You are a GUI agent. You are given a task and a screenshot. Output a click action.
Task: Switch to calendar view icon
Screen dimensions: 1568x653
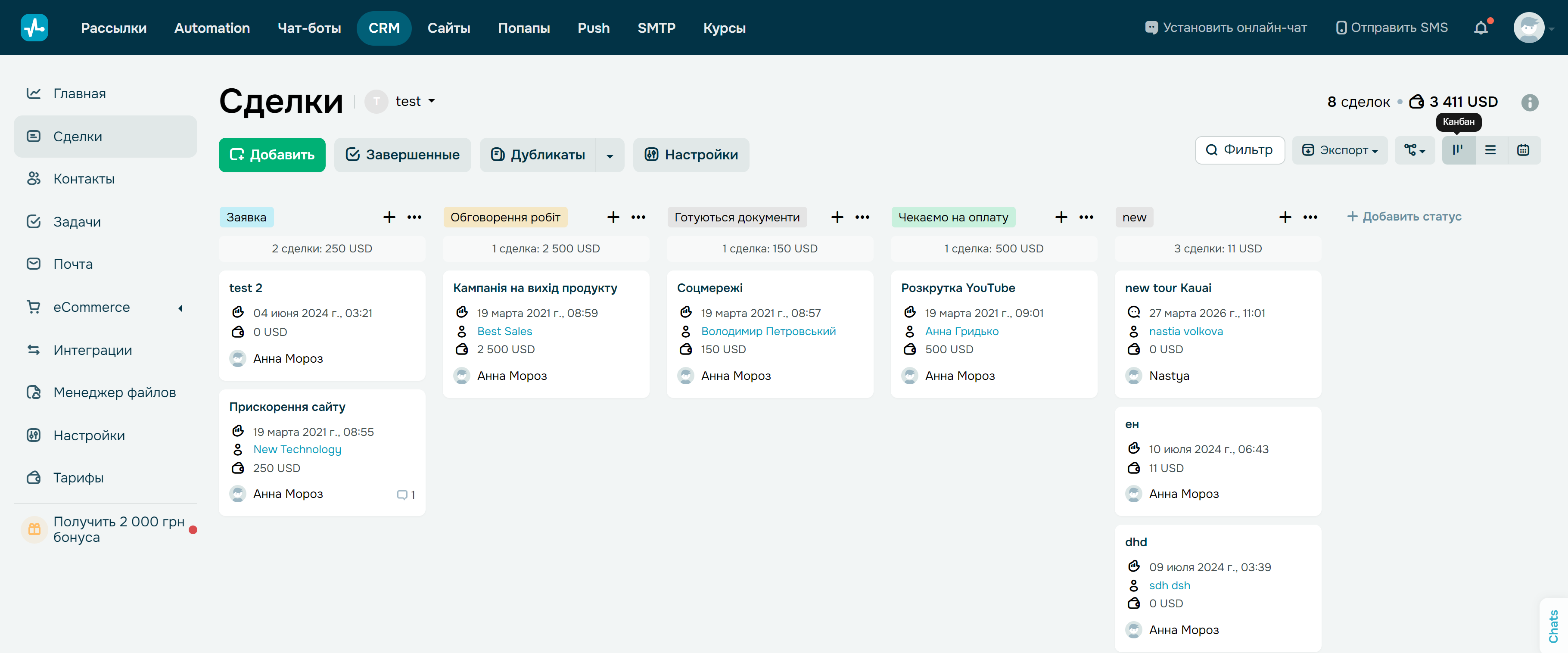[1524, 150]
